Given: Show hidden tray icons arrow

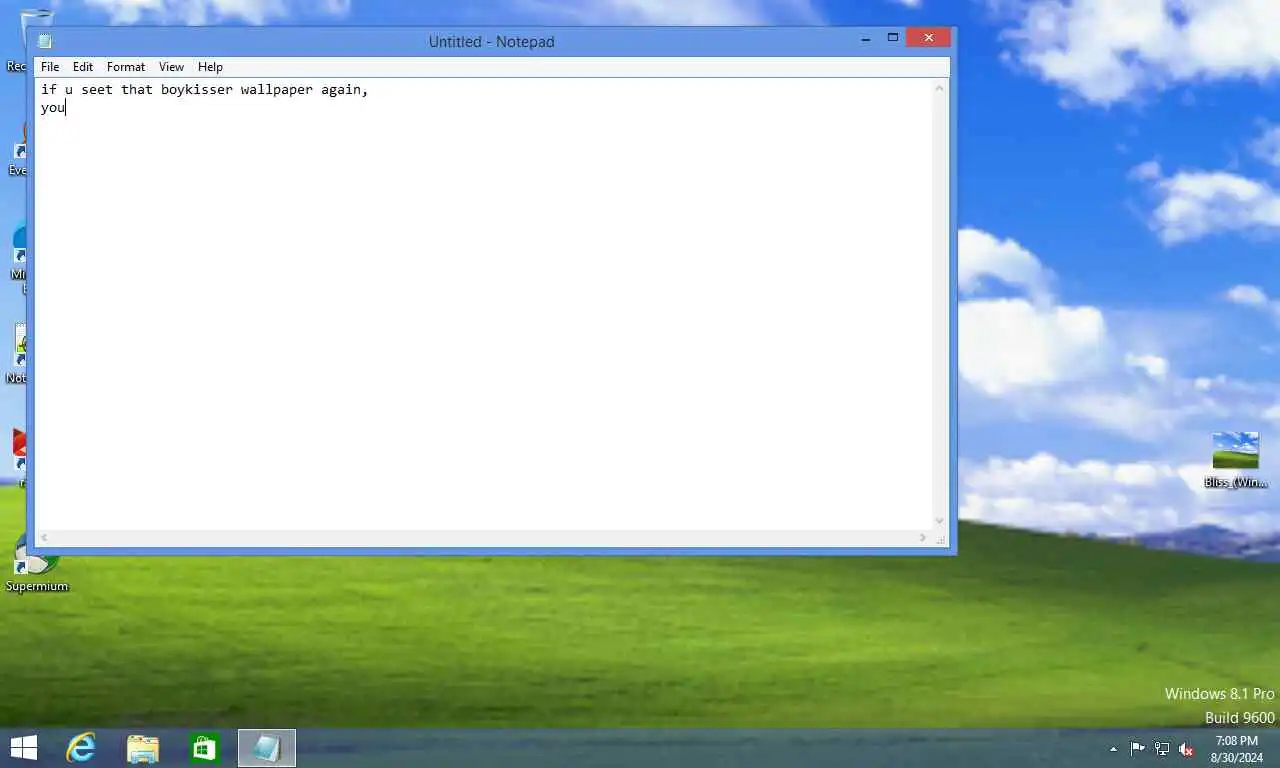Looking at the screenshot, I should click(1113, 749).
